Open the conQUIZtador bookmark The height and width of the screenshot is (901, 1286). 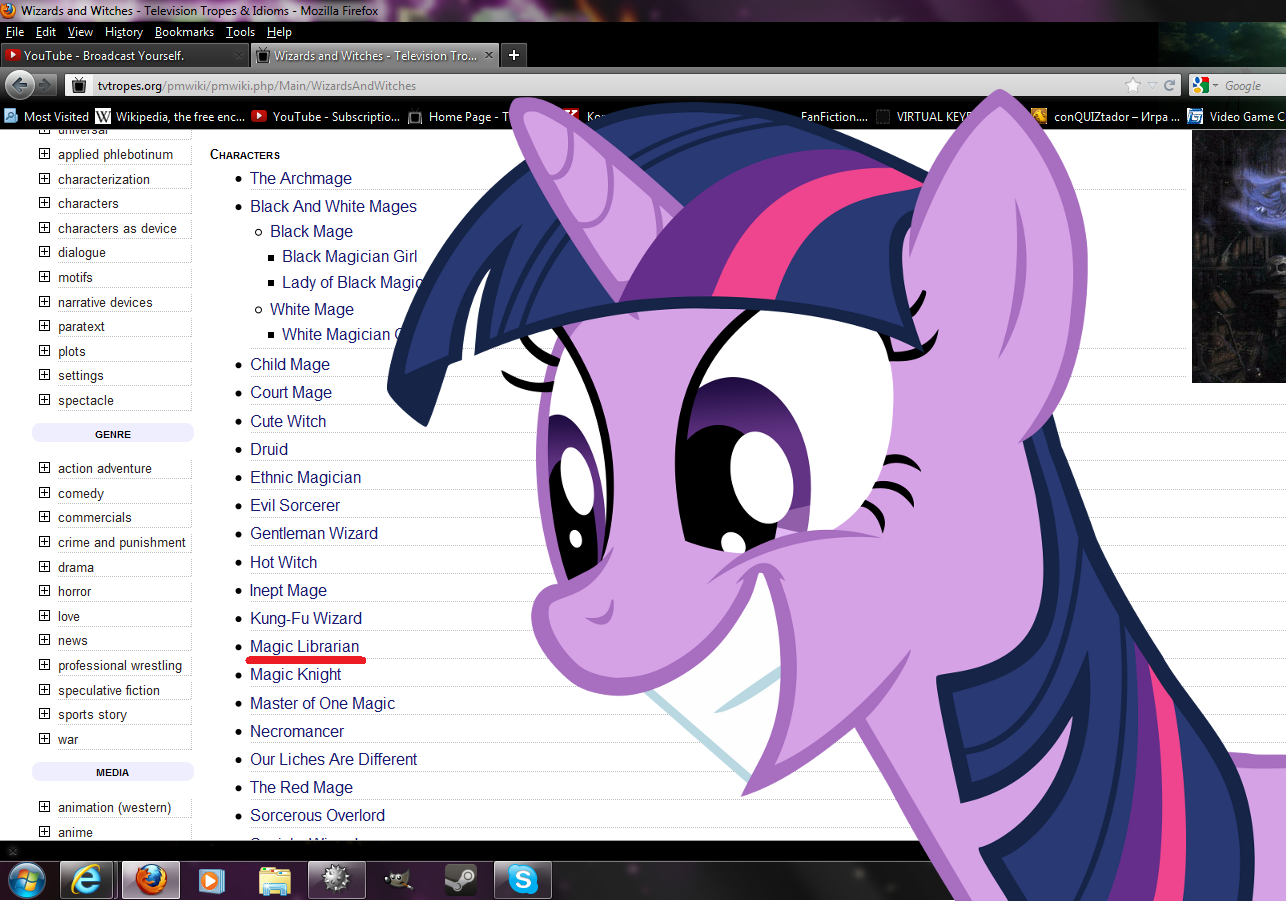click(x=1106, y=116)
